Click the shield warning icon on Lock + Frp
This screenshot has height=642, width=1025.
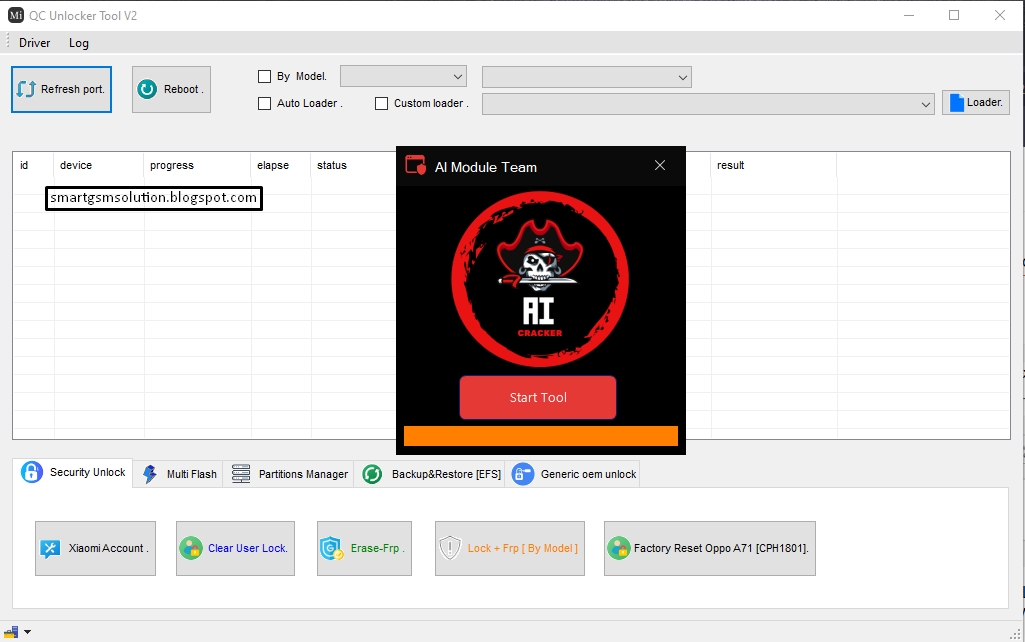(450, 548)
